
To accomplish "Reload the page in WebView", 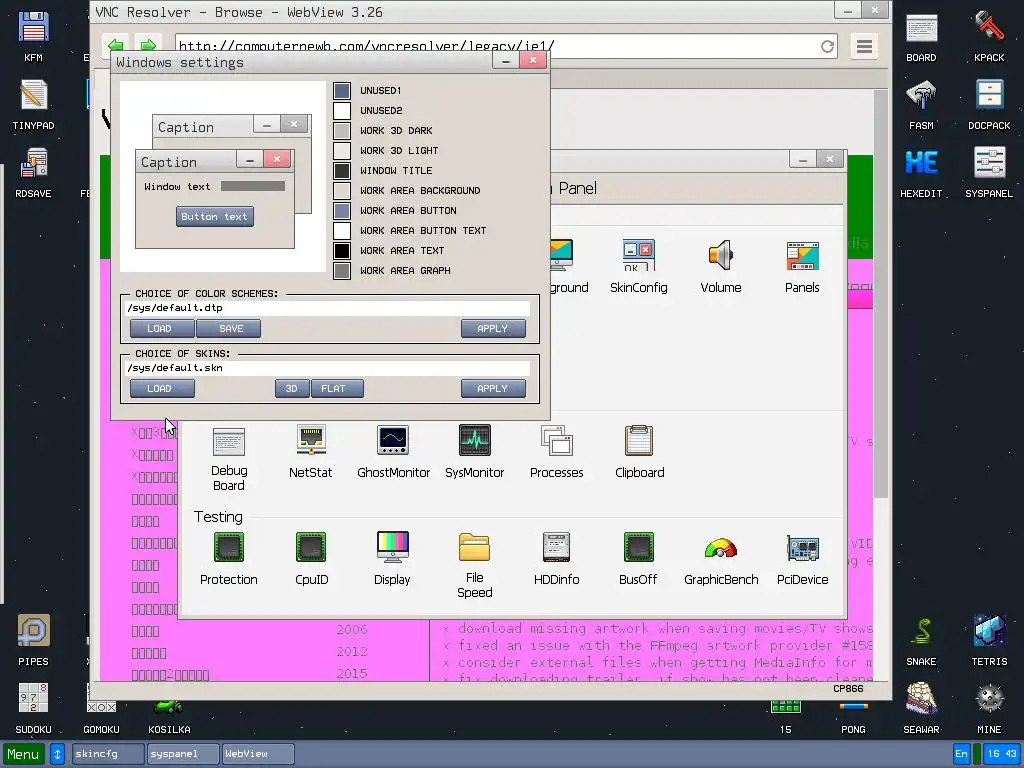I will [827, 46].
